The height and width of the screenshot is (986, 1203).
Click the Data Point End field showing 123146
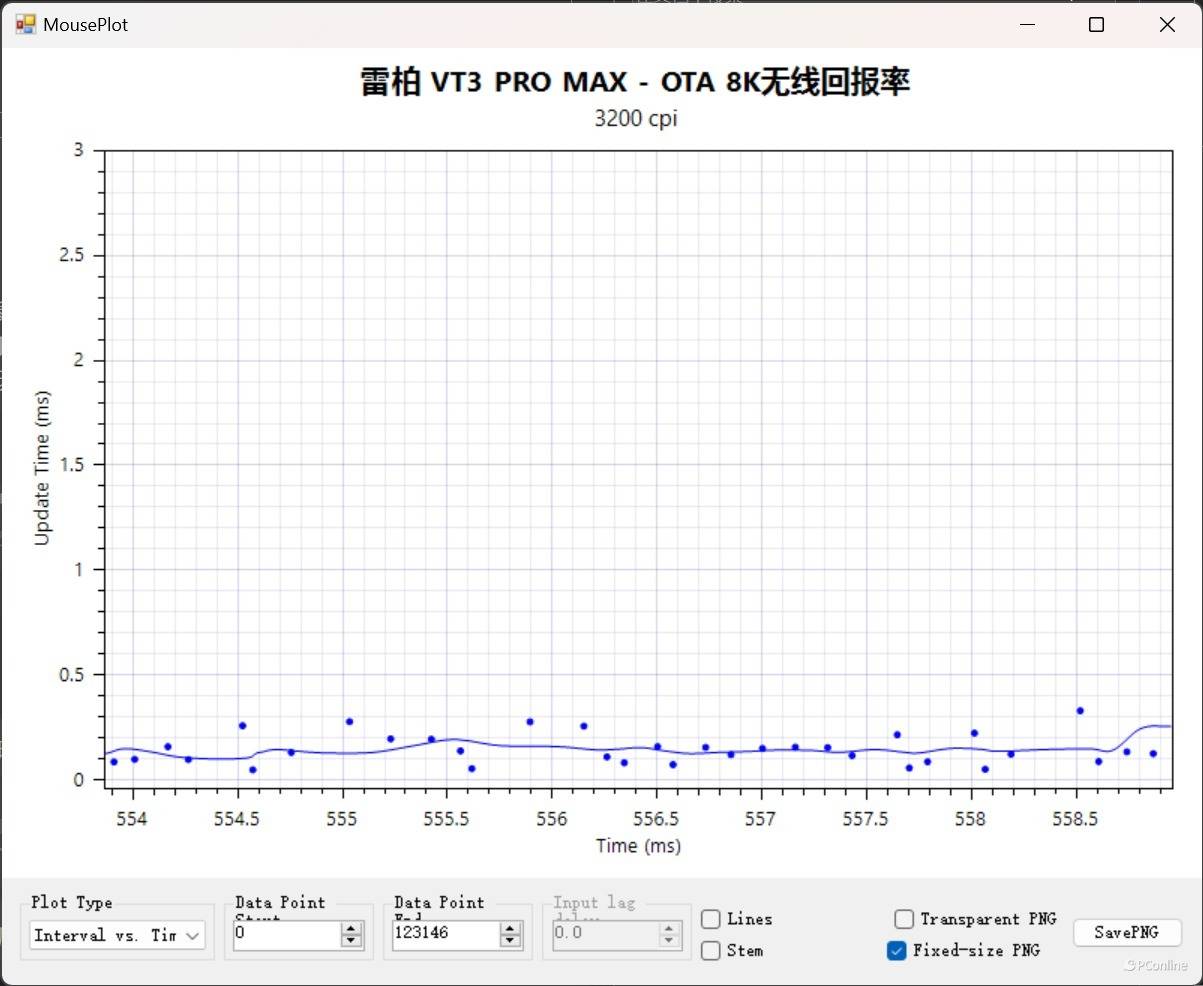point(446,934)
